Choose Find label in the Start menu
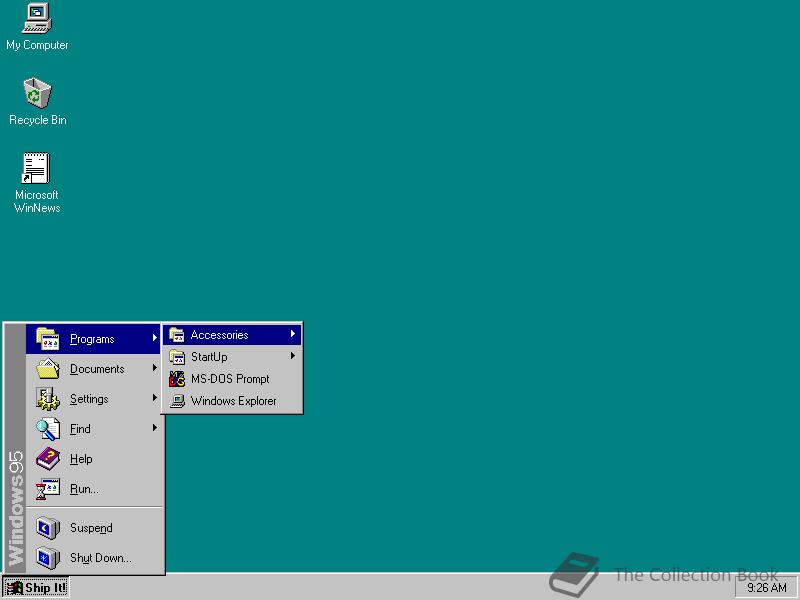Screen dimensions: 800x600 [80, 429]
